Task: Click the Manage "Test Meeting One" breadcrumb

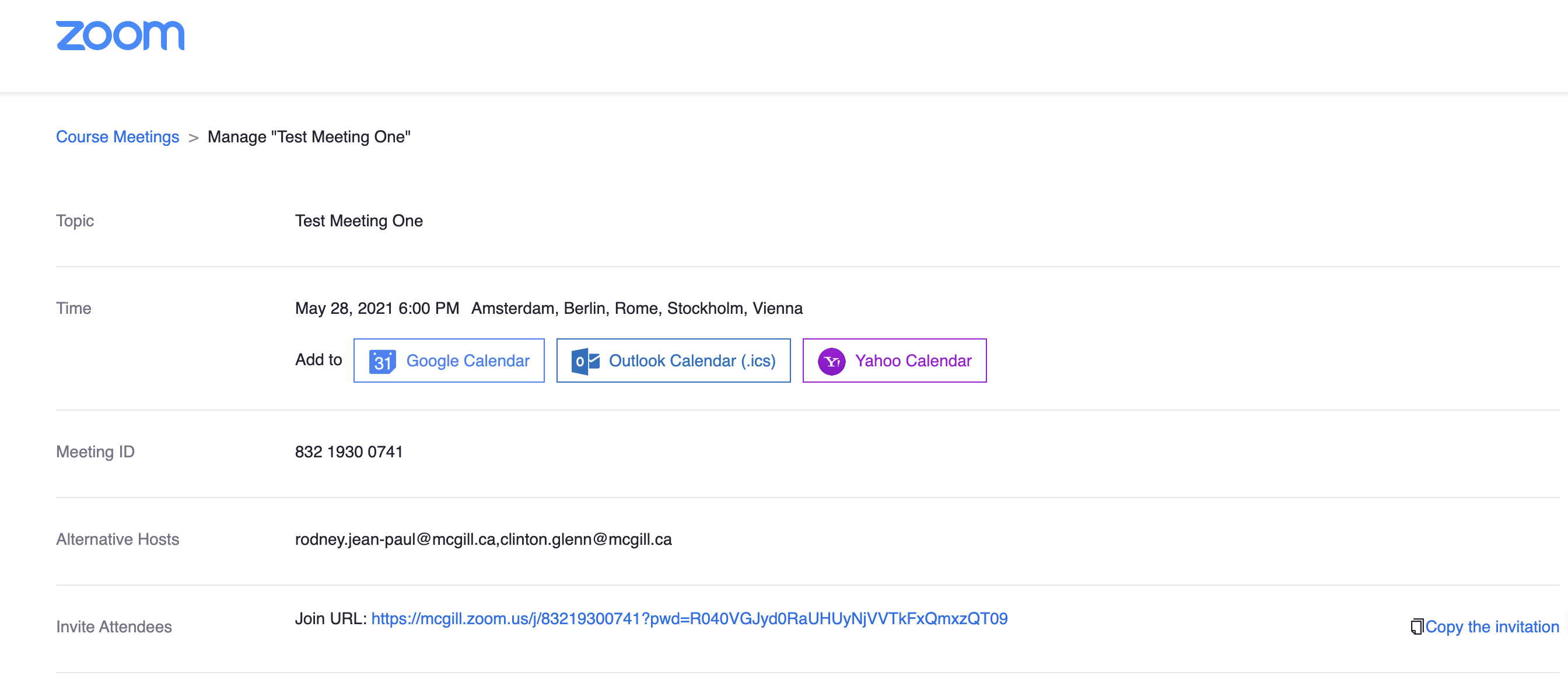Action: [x=309, y=137]
